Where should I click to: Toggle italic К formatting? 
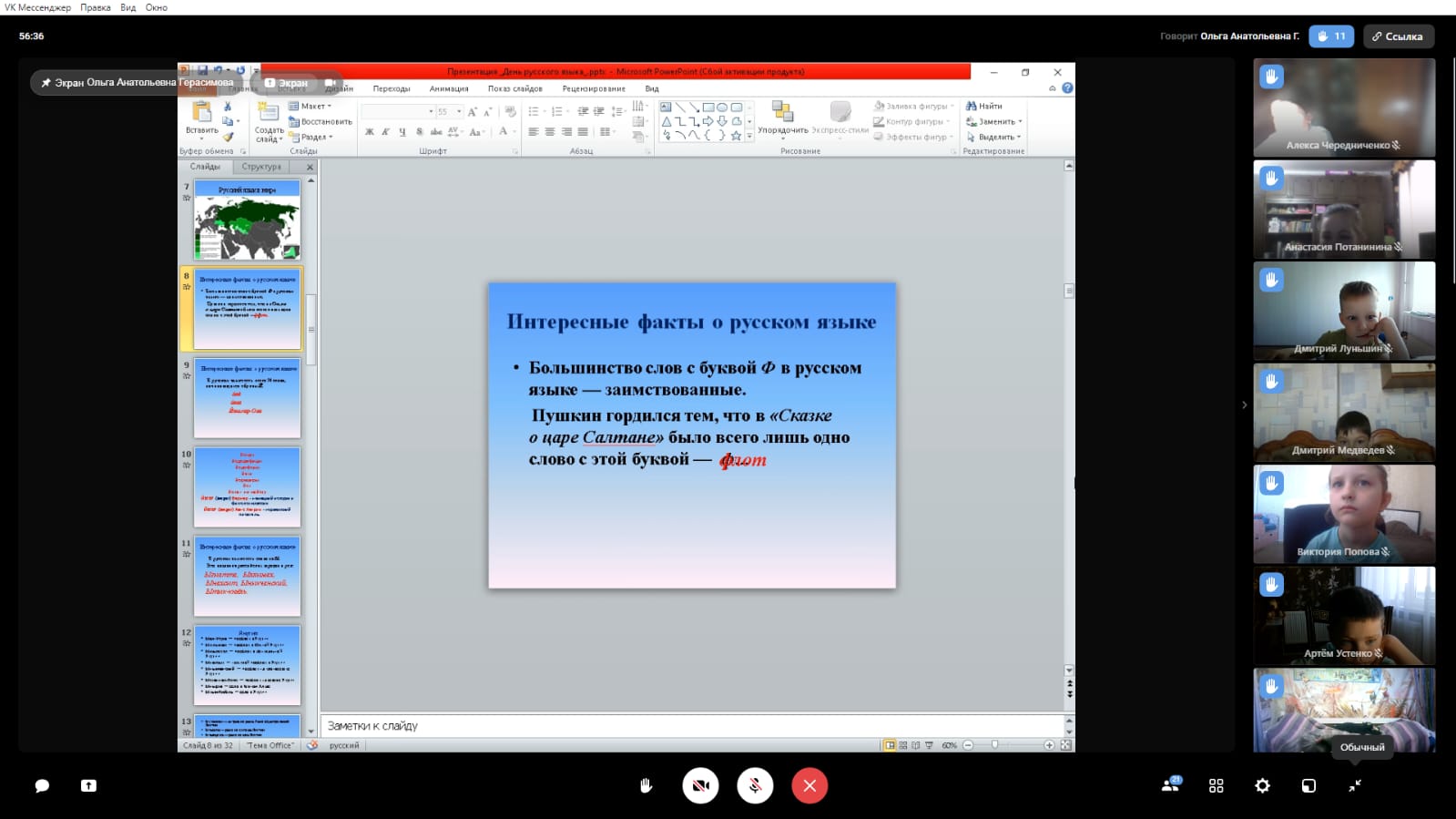[x=386, y=132]
